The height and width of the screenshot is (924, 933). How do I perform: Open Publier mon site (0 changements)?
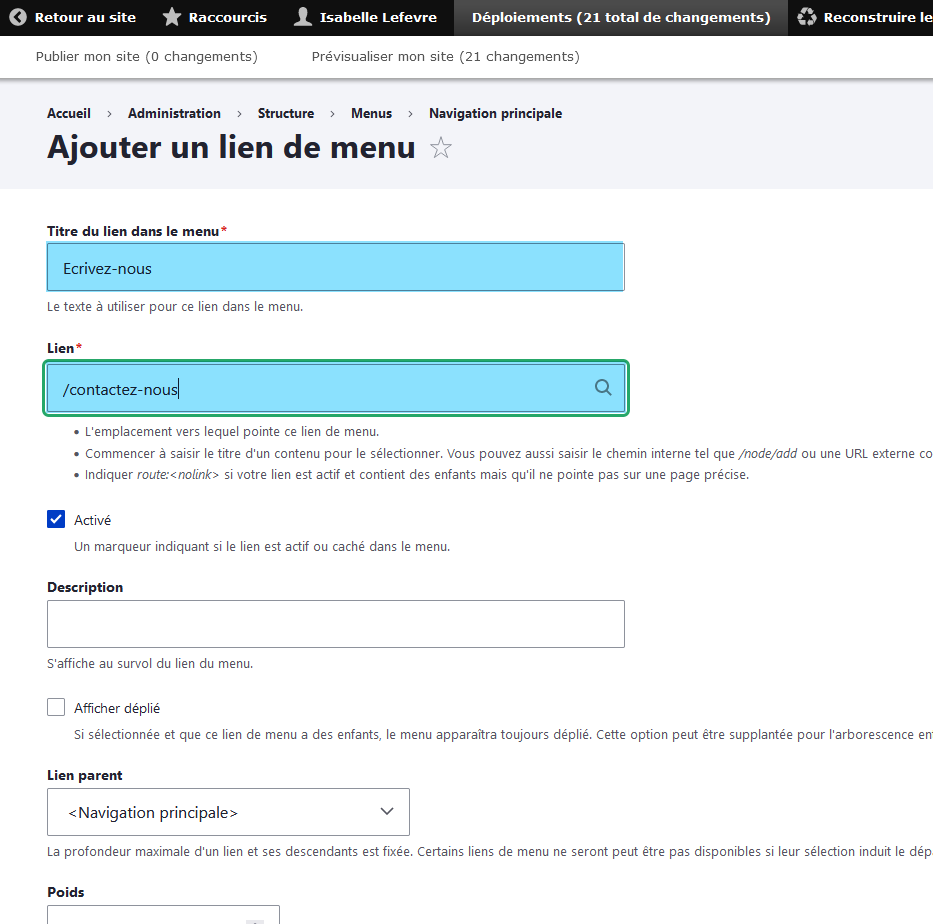tap(146, 57)
